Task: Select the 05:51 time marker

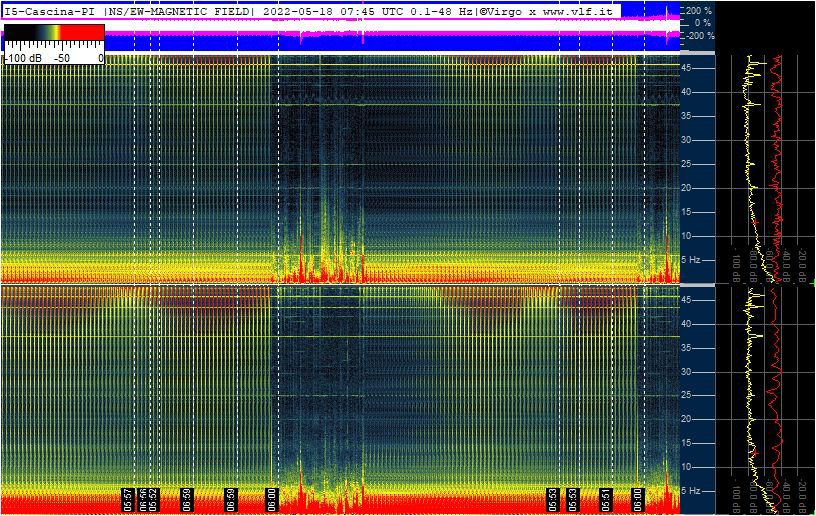Action: tap(606, 499)
